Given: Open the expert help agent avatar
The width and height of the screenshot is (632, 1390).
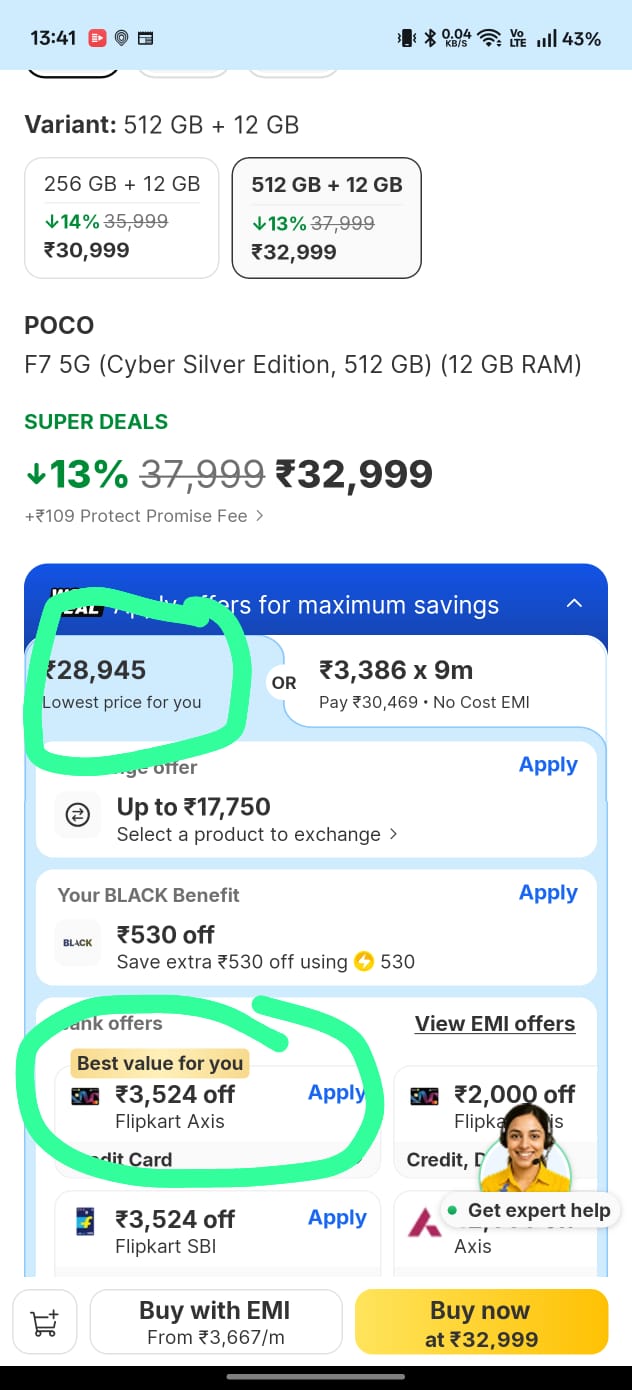Looking at the screenshot, I should point(525,1150).
